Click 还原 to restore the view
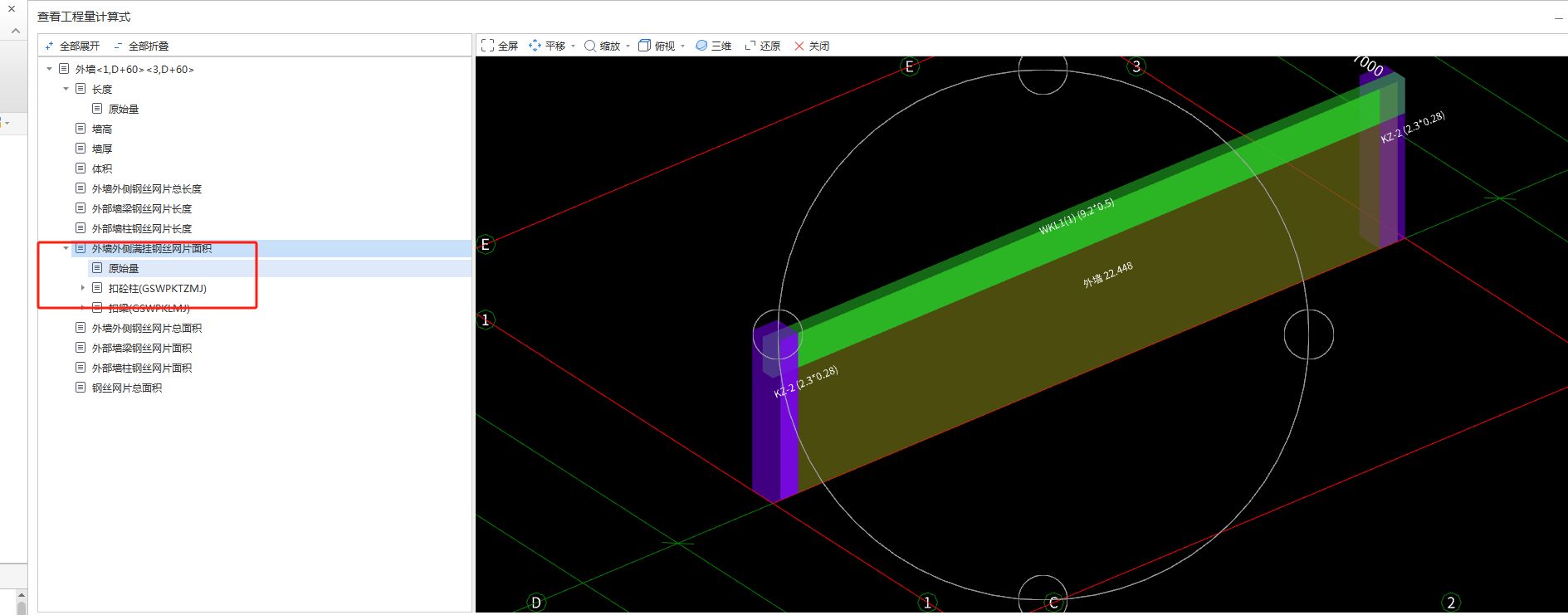This screenshot has height=615, width=1568. pos(763,46)
